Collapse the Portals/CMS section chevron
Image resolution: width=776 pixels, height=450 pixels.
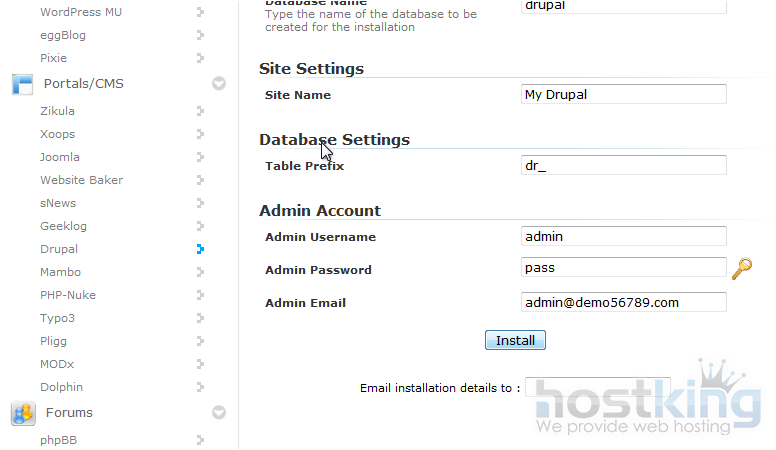click(219, 84)
